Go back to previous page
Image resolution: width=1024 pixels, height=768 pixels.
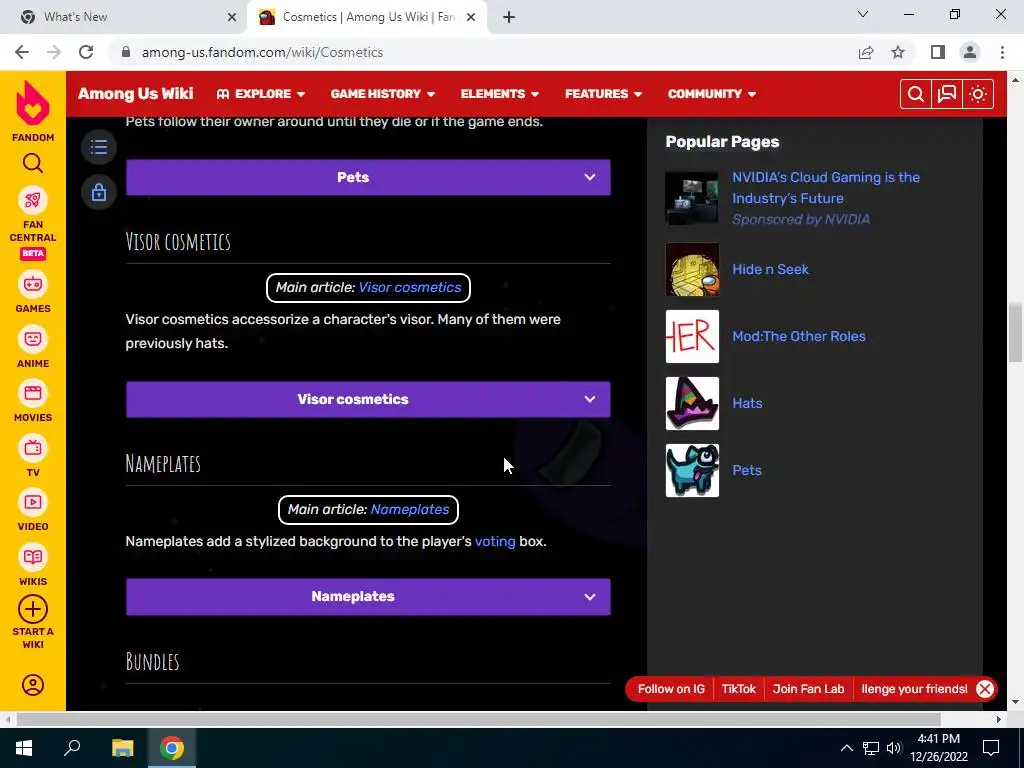click(x=22, y=52)
